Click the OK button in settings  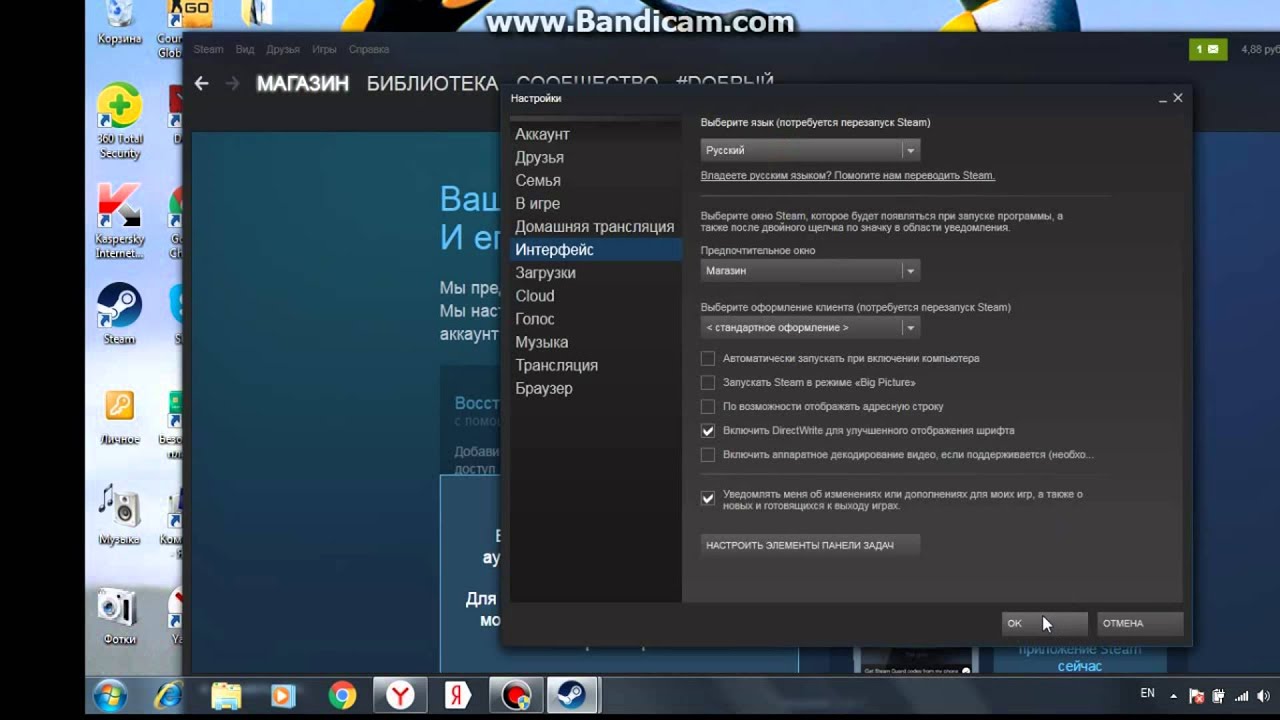tap(1044, 623)
